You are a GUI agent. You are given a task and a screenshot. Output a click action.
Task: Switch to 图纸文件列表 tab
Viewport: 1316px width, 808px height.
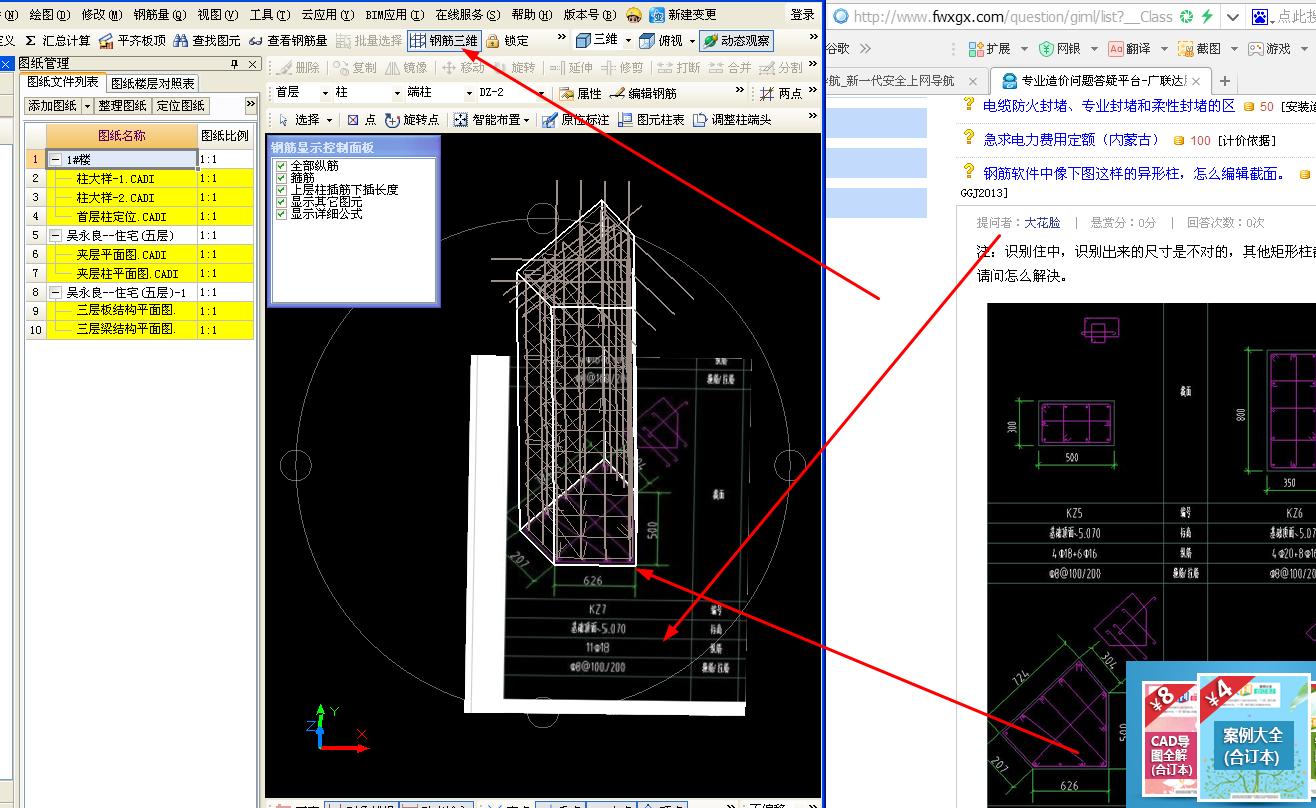click(x=62, y=83)
